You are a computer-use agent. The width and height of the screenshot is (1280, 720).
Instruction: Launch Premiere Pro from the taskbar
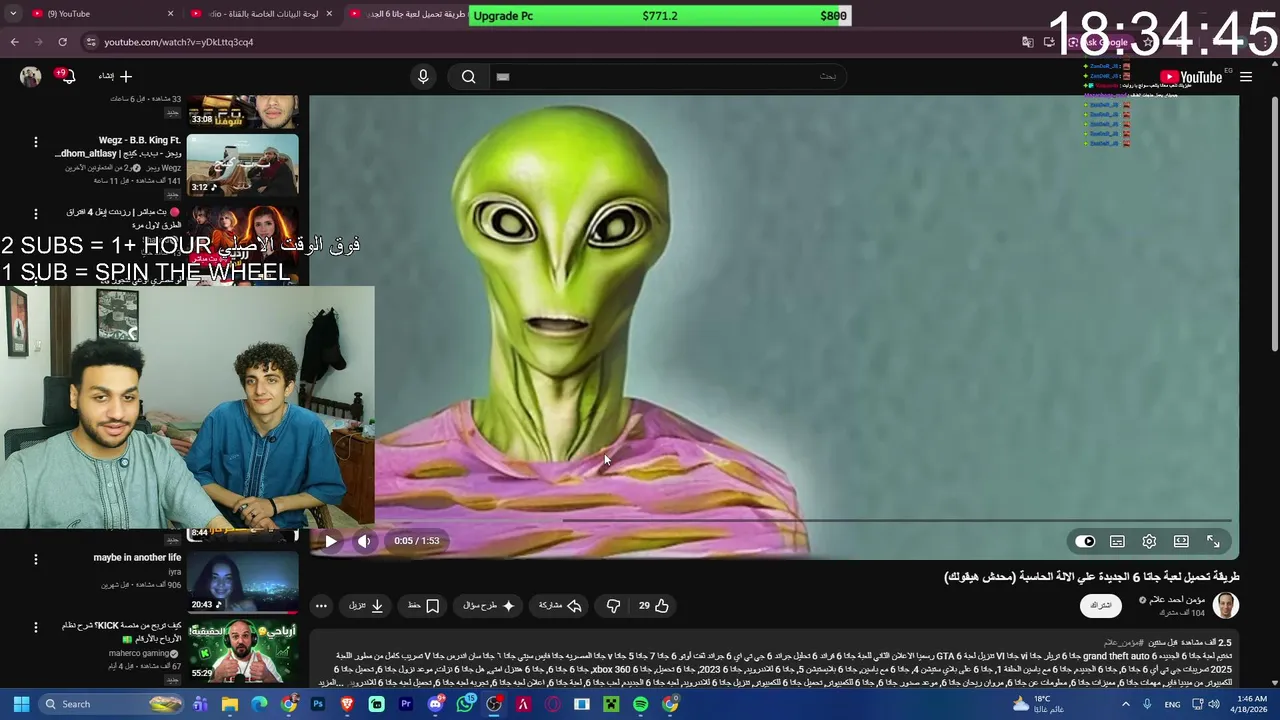(406, 704)
